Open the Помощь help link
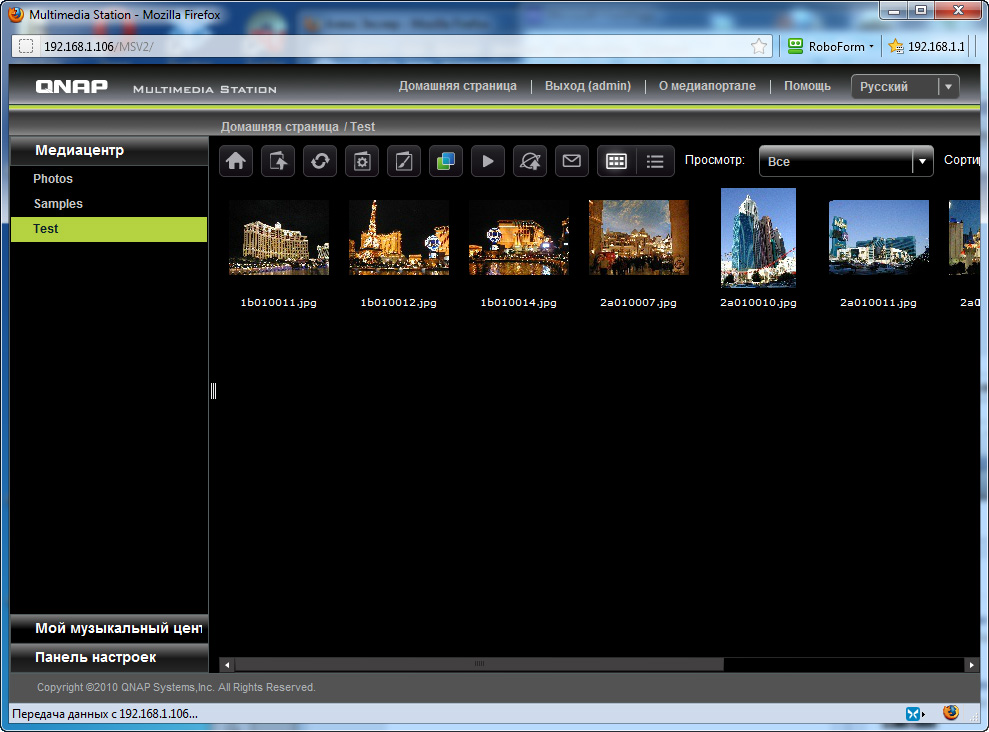 pos(807,86)
